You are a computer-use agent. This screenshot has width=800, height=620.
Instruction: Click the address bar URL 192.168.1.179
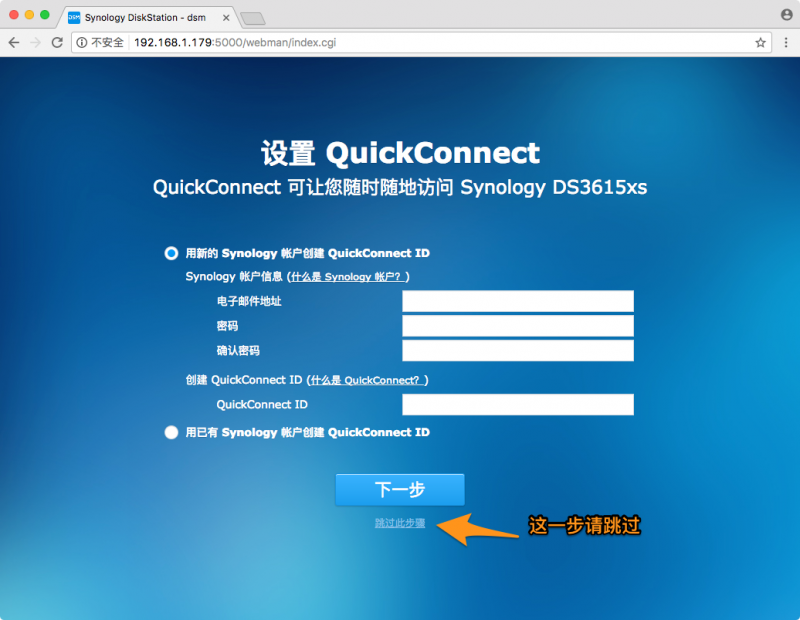coord(235,42)
